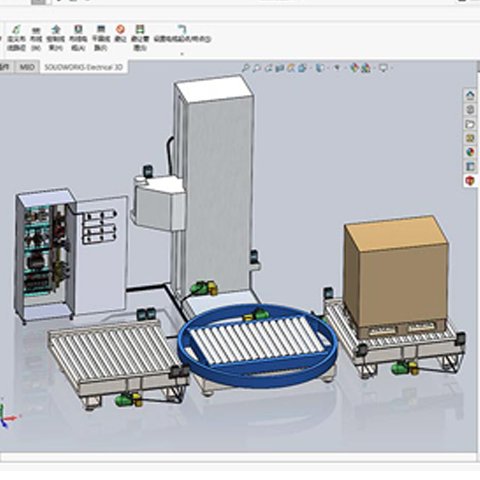
Task: Expand the Hide/Show Items dropdown arrow
Action: click(x=345, y=68)
